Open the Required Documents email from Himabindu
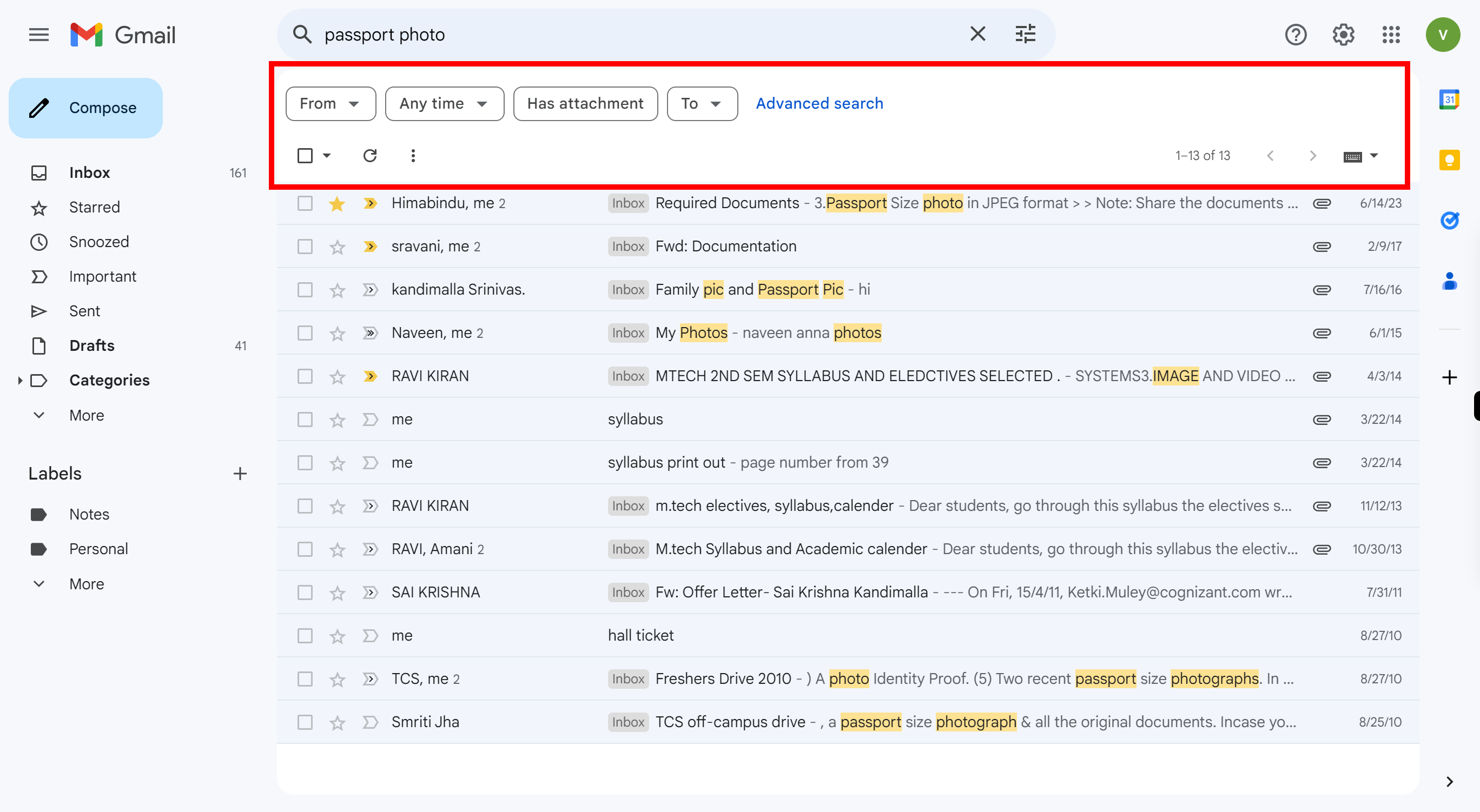1480x812 pixels. (x=848, y=203)
